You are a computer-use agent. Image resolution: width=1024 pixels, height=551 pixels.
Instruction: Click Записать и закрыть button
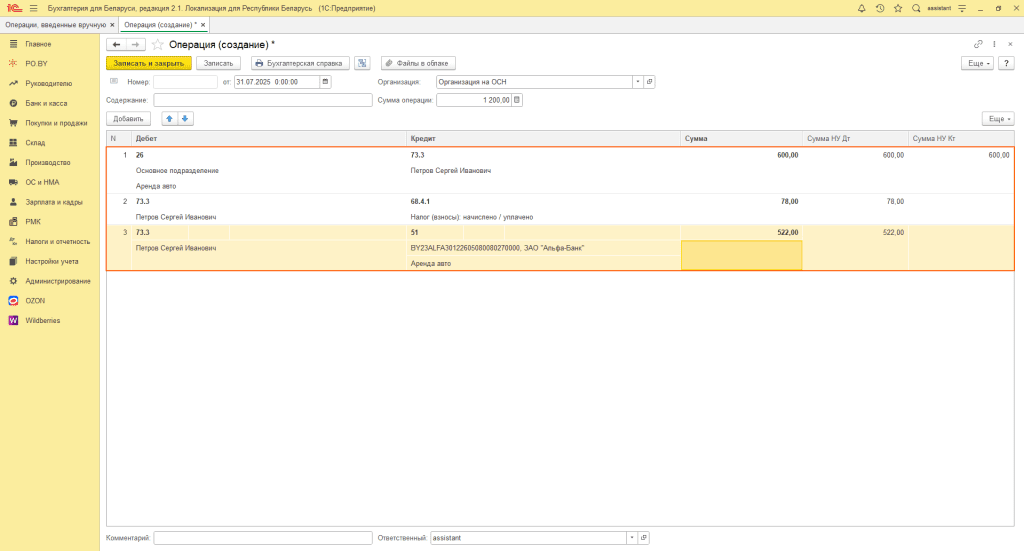(x=149, y=63)
